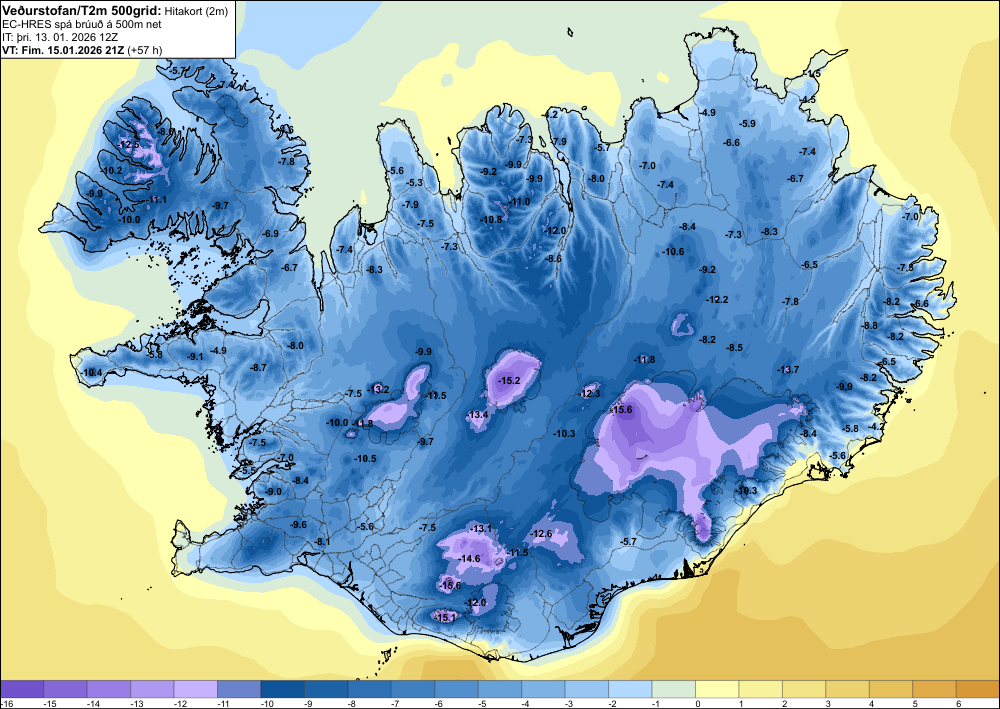Image resolution: width=1000 pixels, height=709 pixels.
Task: Click the 'EC-HRES spá brúuð á 500m net' line
Action: coord(82,24)
